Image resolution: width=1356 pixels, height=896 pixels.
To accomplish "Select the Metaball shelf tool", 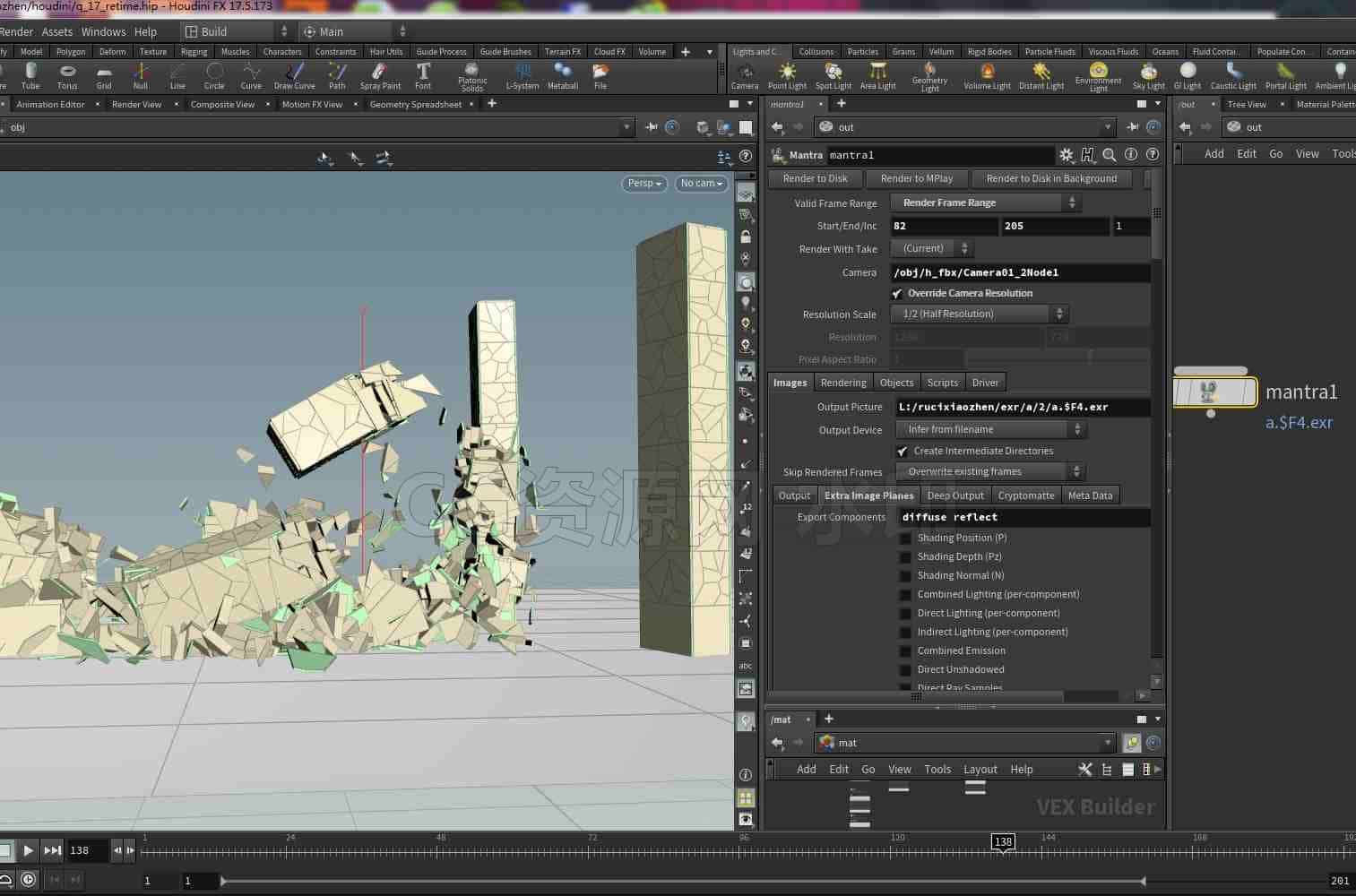I will click(x=563, y=76).
